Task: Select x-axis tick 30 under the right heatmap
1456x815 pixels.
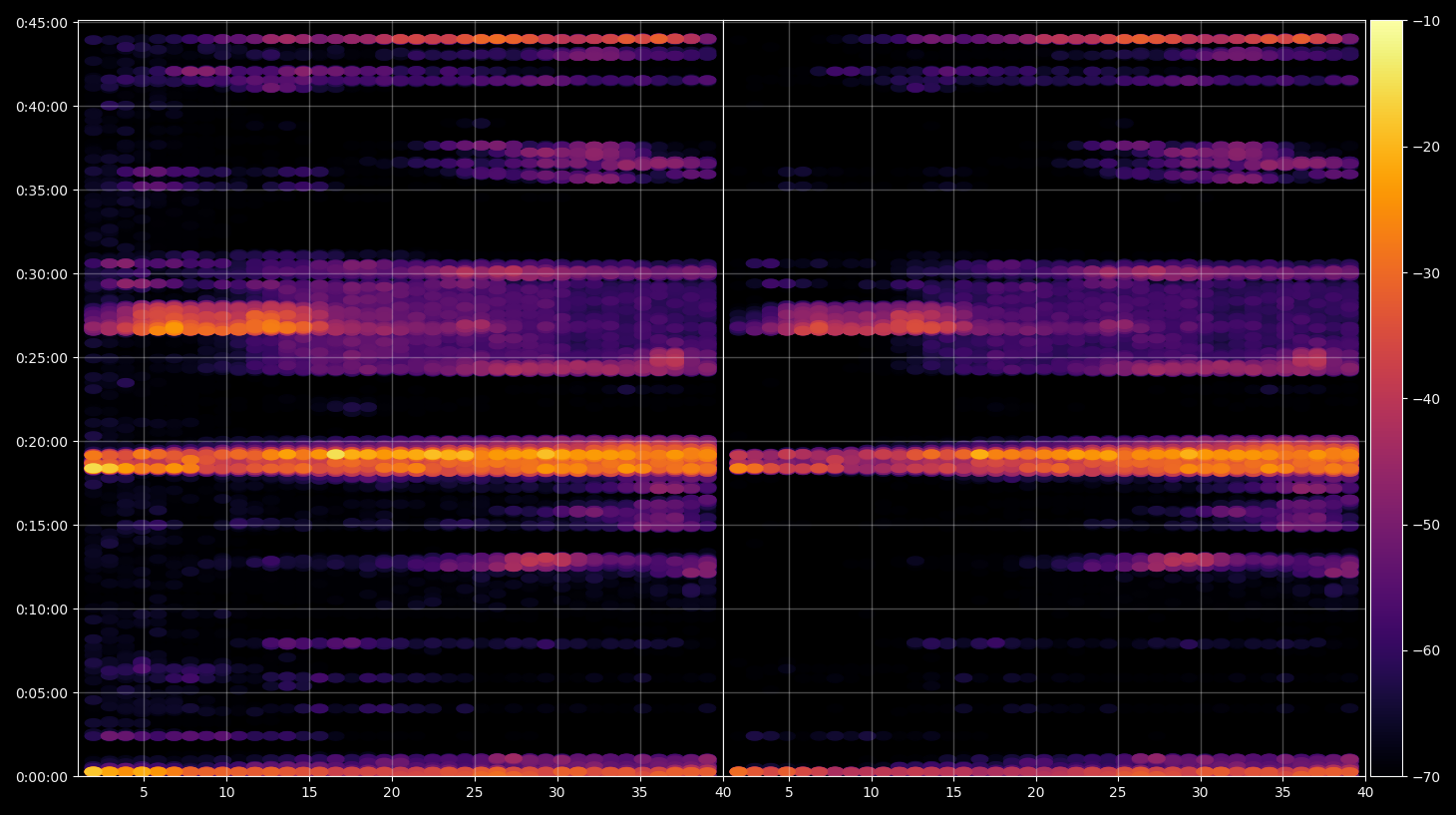Action: pyautogui.click(x=1201, y=793)
